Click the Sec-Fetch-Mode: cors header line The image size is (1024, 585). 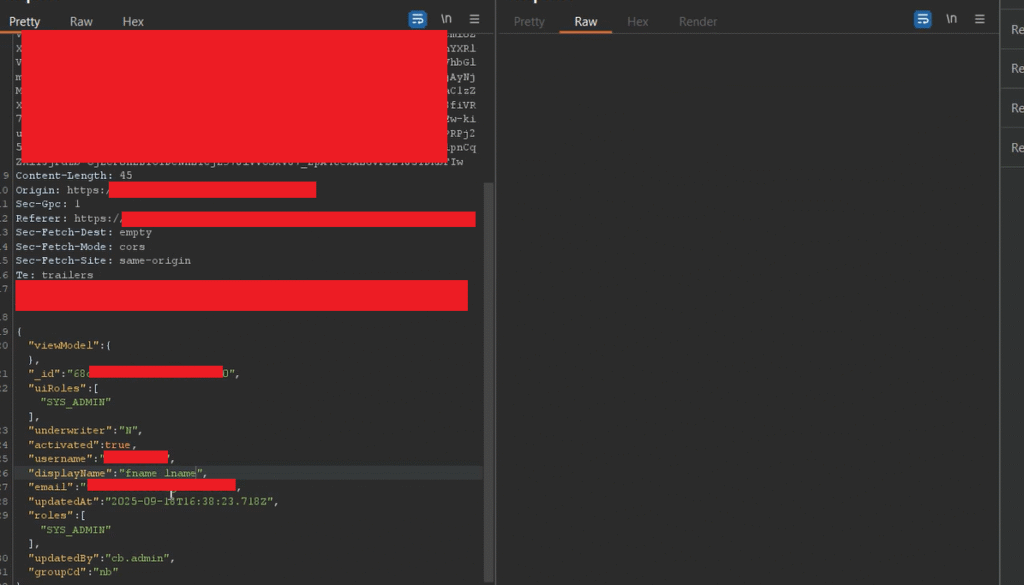coord(80,246)
